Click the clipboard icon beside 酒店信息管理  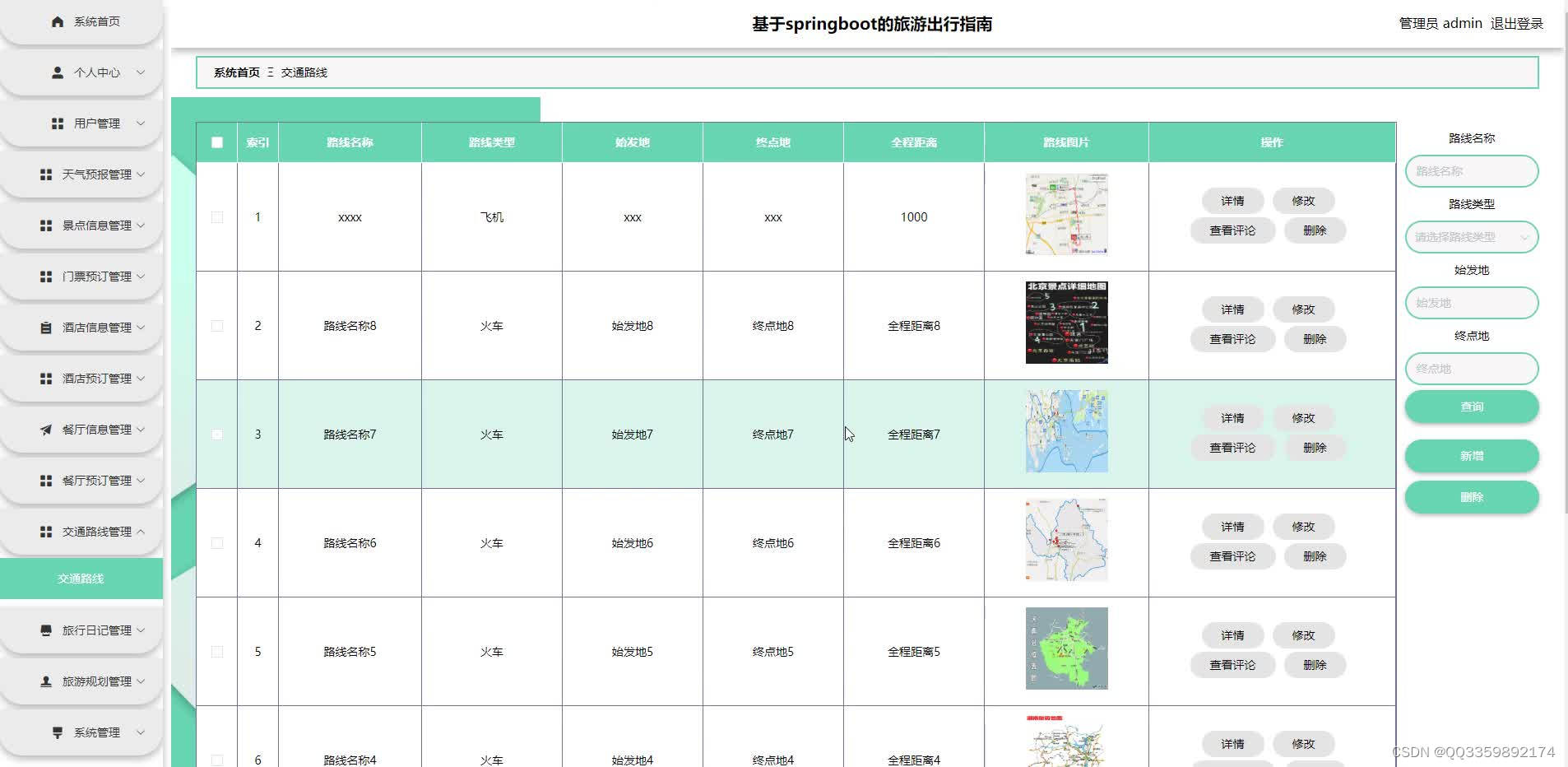tap(46, 328)
